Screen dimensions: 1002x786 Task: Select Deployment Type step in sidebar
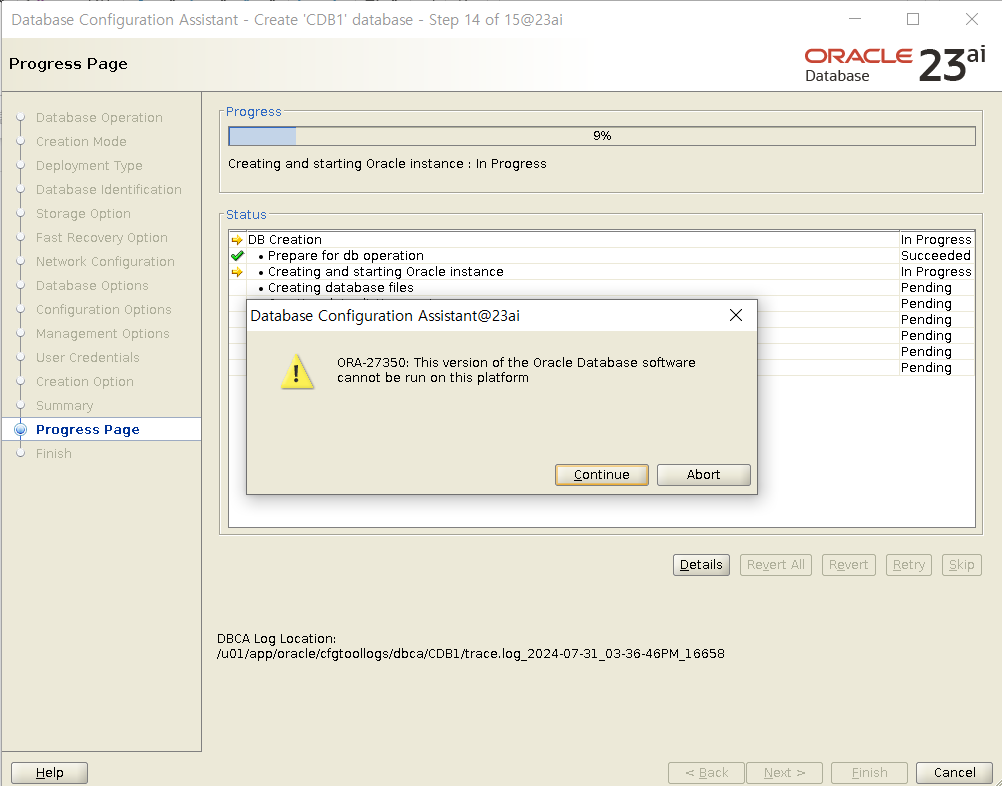point(89,166)
